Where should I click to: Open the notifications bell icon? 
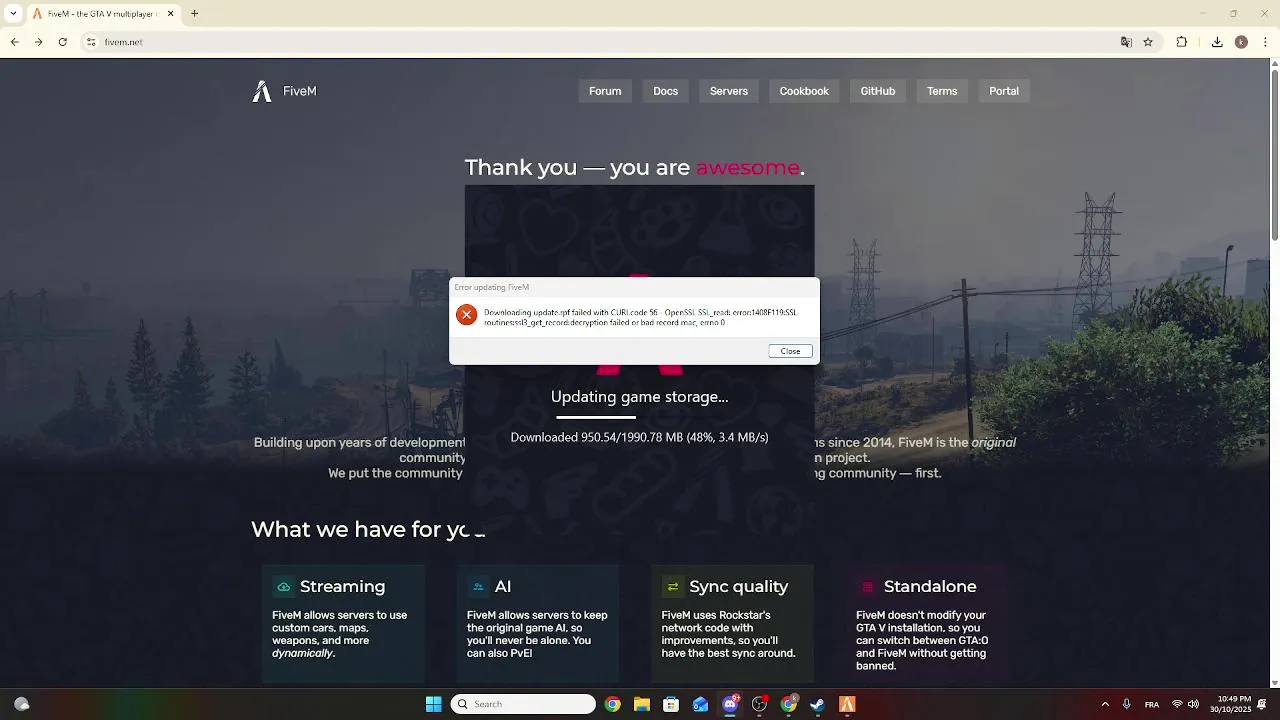coord(1262,704)
